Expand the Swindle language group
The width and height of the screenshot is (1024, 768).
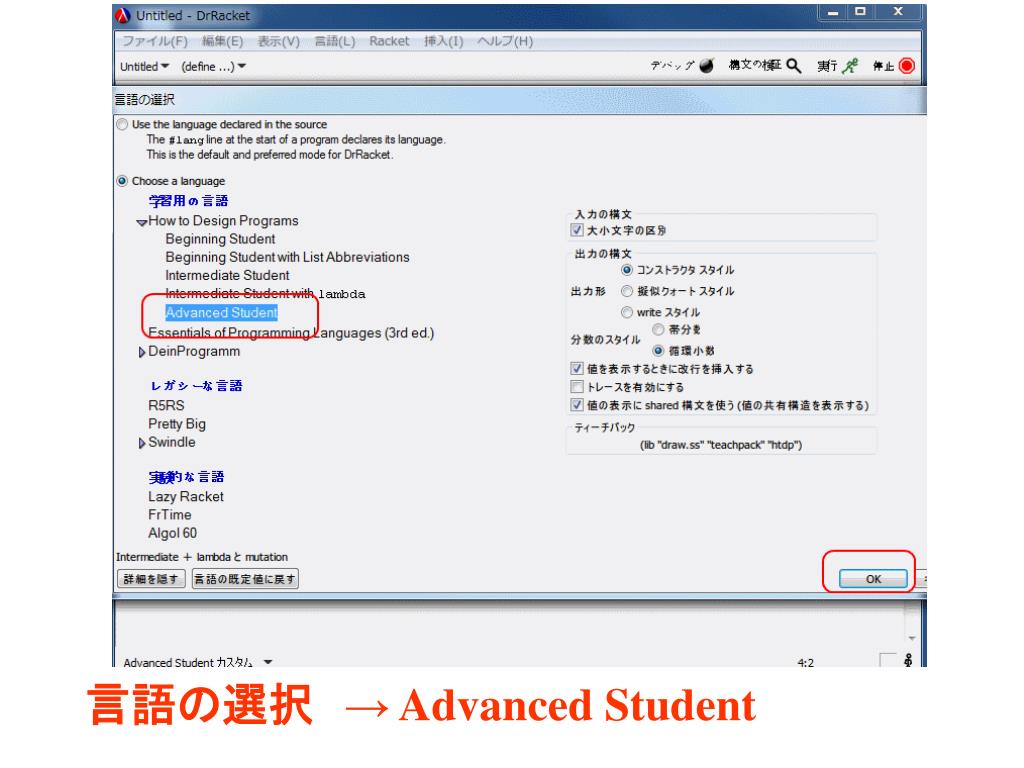(x=142, y=443)
